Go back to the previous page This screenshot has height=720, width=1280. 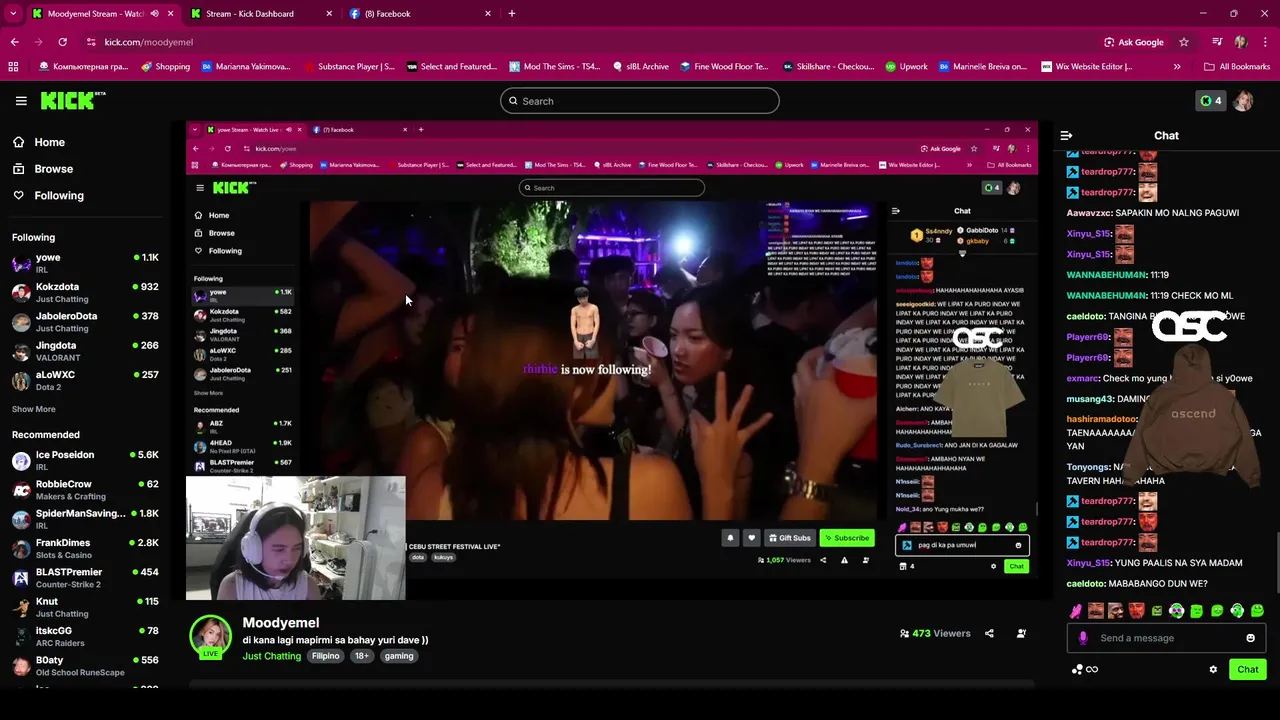pos(14,42)
